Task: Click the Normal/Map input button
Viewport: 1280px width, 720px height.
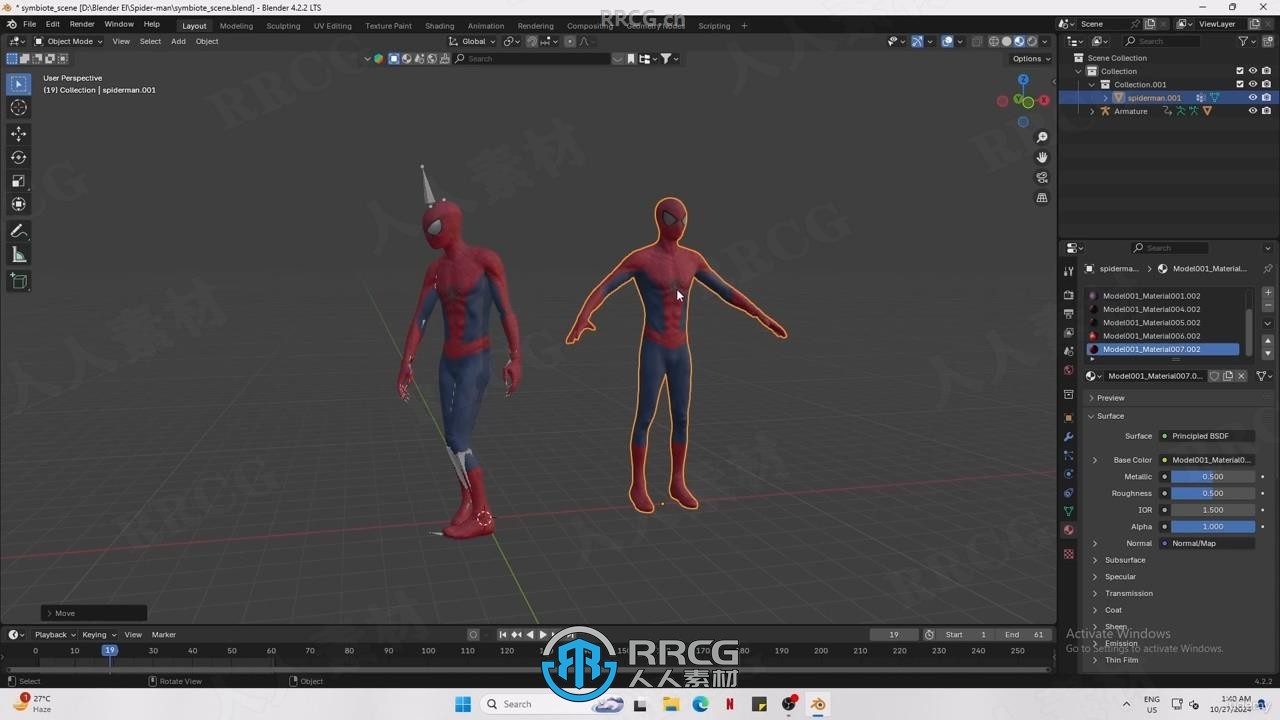Action: 1207,543
